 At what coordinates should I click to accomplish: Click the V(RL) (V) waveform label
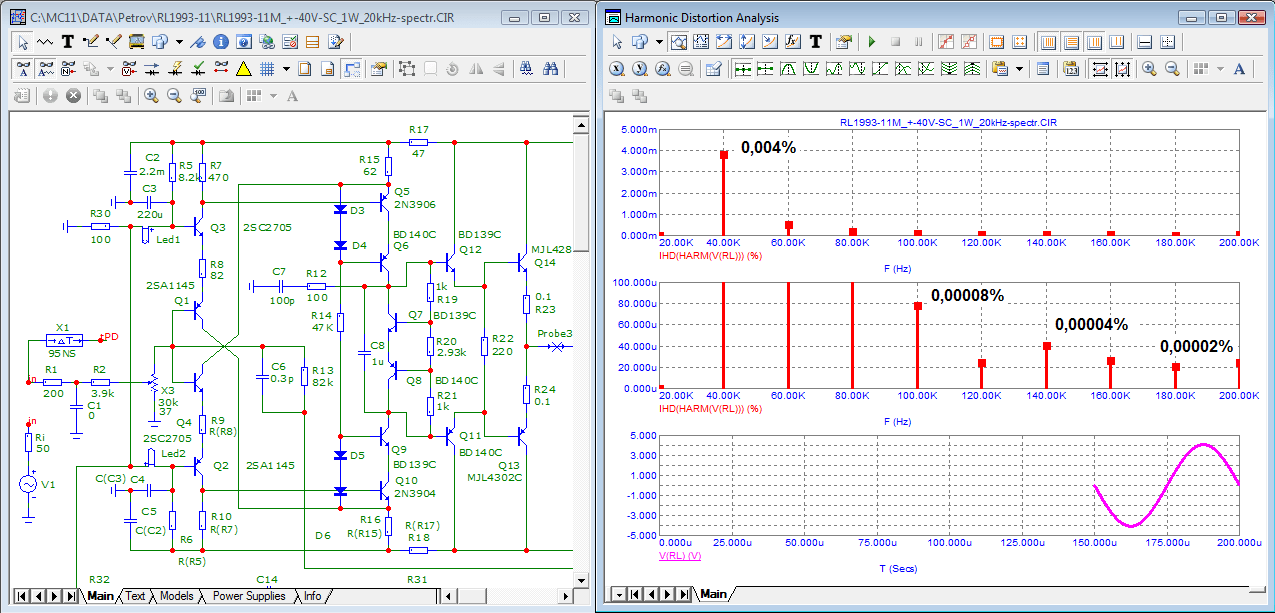(x=679, y=555)
